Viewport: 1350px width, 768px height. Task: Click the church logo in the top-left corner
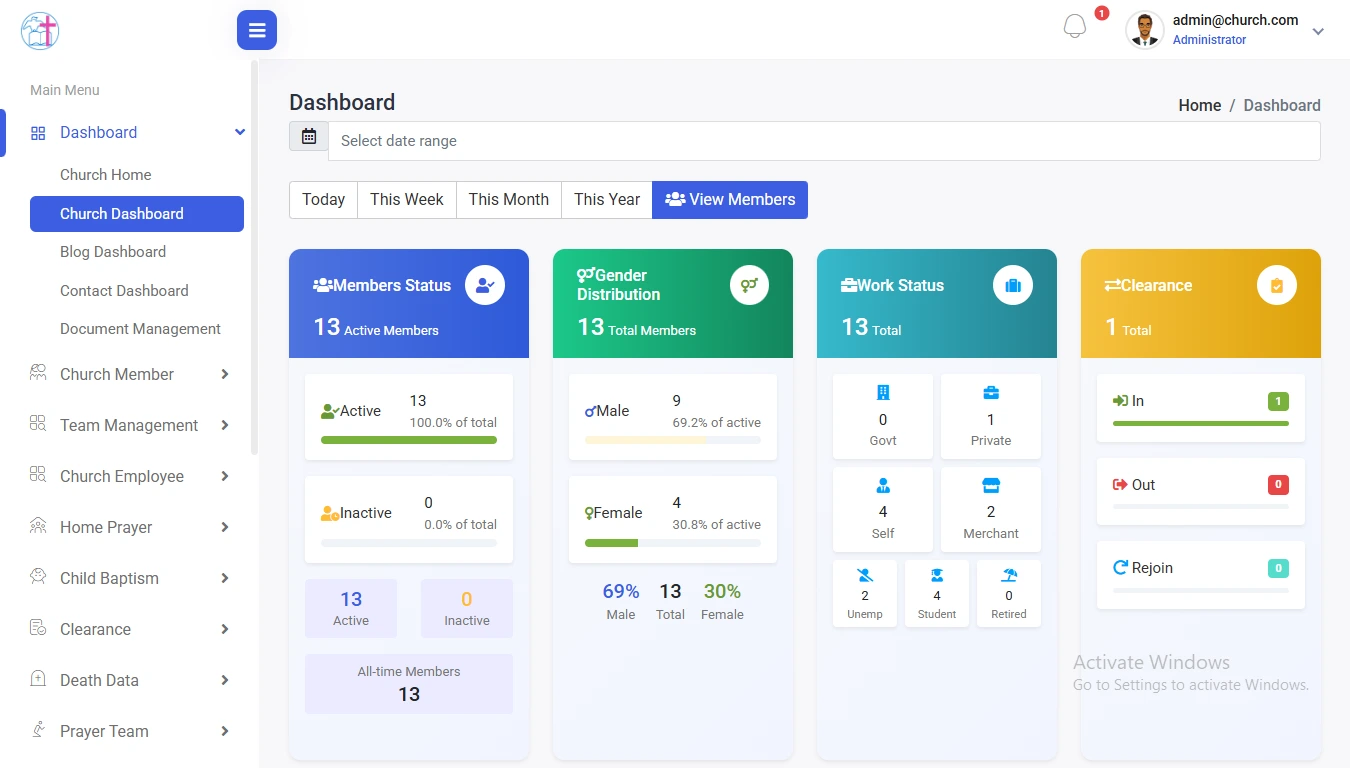[x=39, y=31]
